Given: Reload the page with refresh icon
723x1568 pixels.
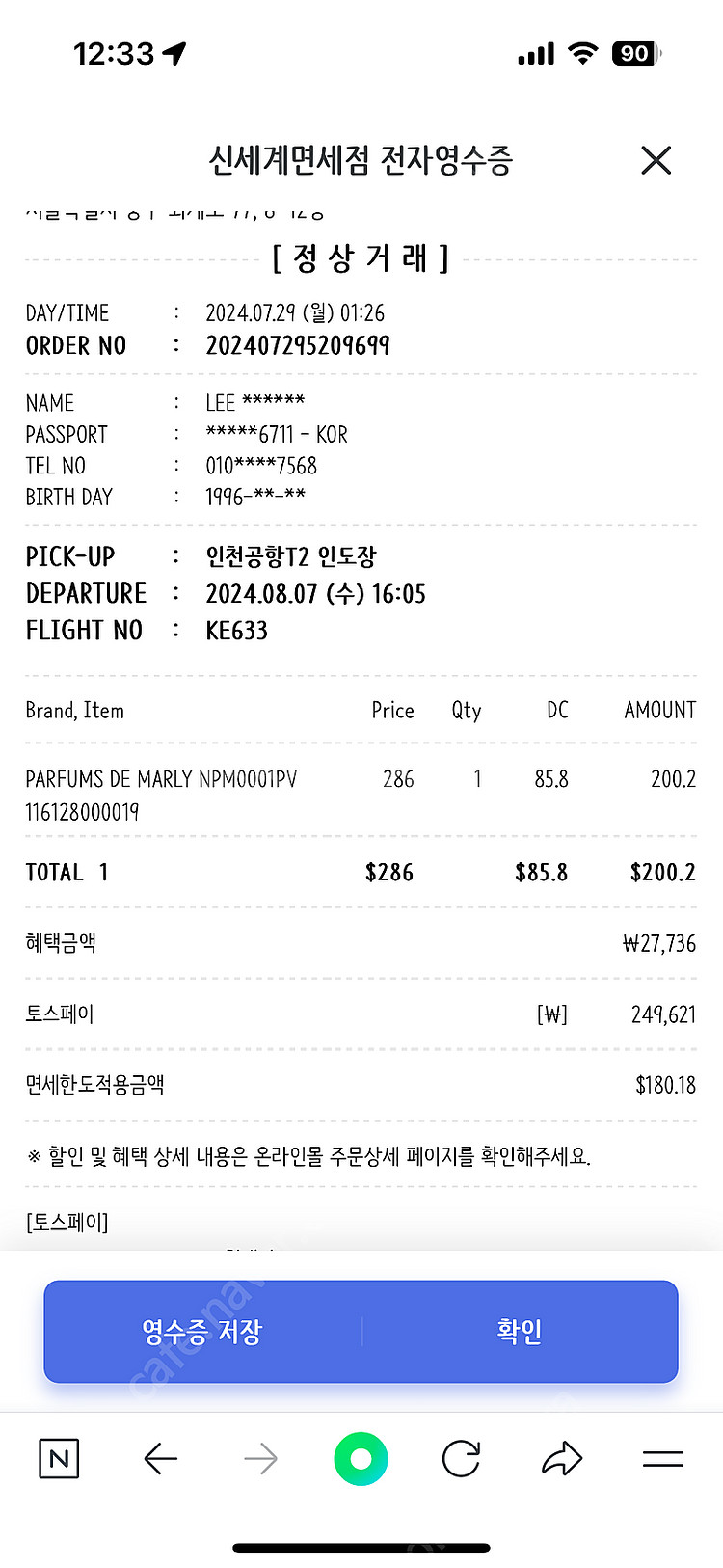Looking at the screenshot, I should click(461, 1459).
